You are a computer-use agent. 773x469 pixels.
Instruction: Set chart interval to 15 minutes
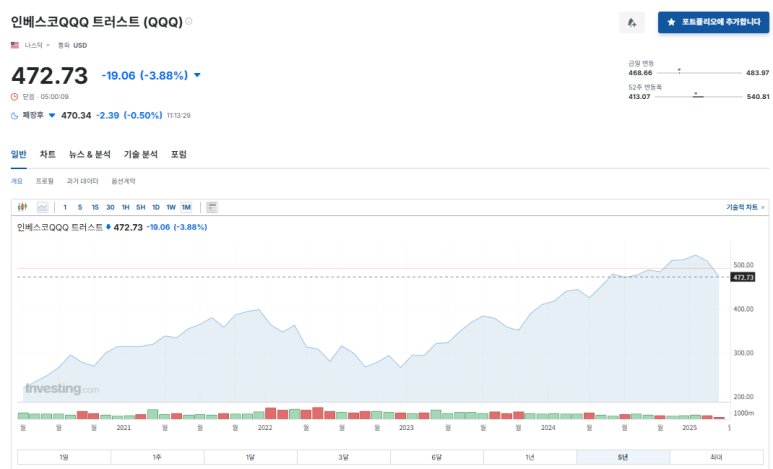pyautogui.click(x=95, y=207)
